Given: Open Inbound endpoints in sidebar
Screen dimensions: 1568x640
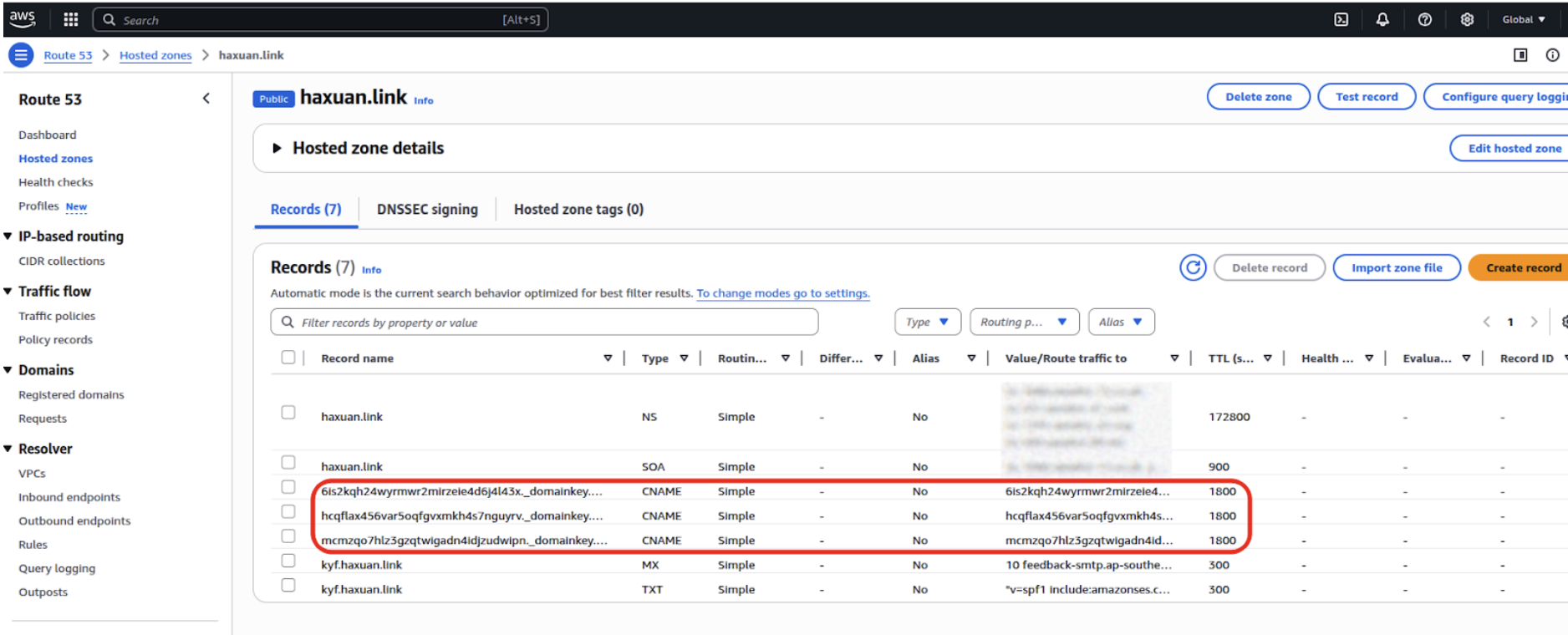Looking at the screenshot, I should click(x=69, y=497).
